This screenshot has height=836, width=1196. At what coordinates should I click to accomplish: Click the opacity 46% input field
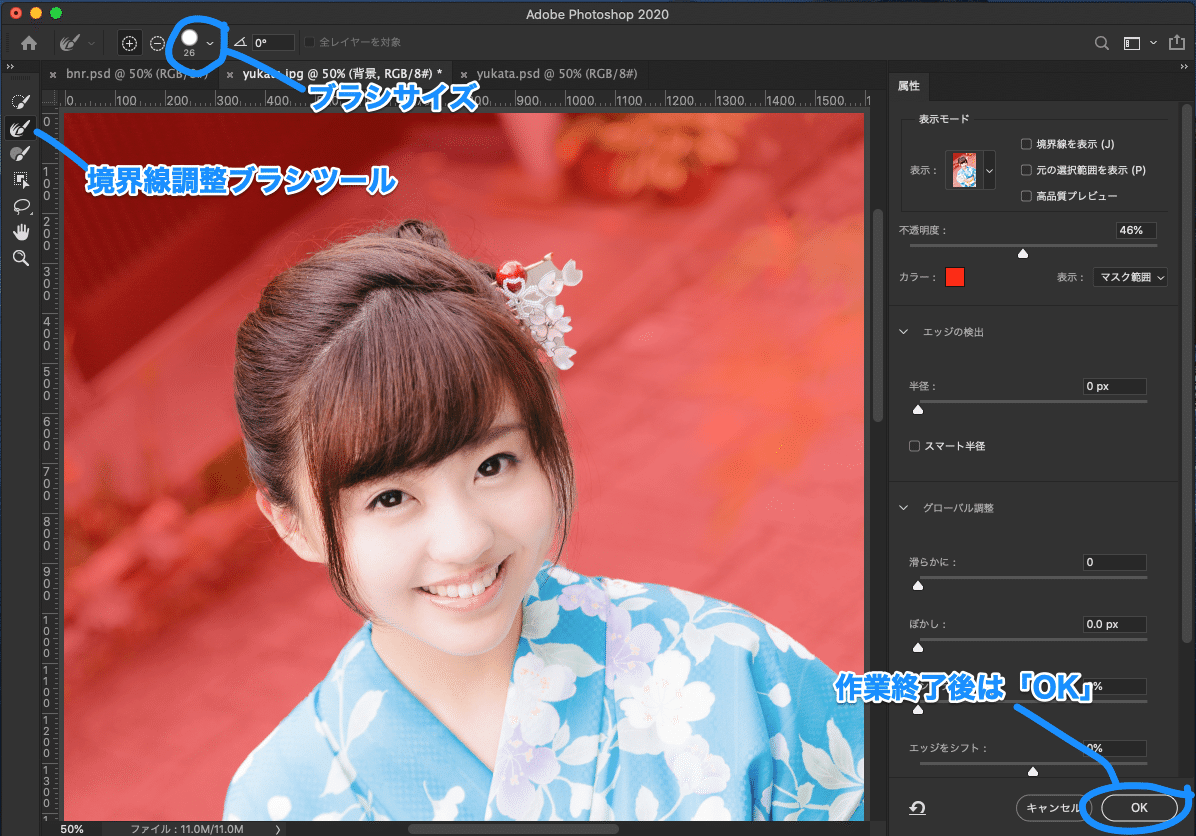[1136, 230]
